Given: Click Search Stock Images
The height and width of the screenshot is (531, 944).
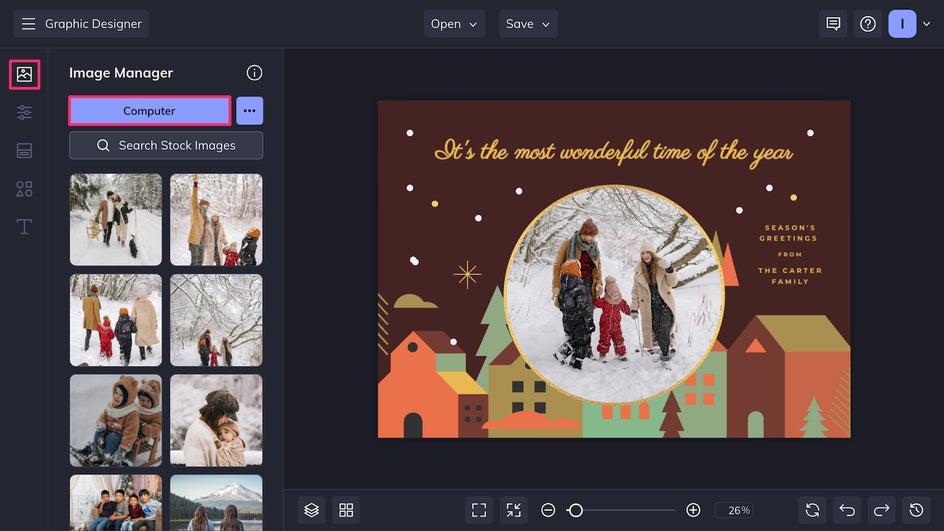Looking at the screenshot, I should (x=166, y=146).
